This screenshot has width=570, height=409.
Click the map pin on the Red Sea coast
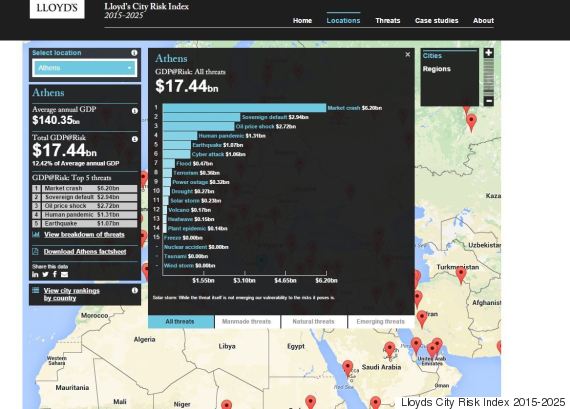pyautogui.click(x=348, y=368)
